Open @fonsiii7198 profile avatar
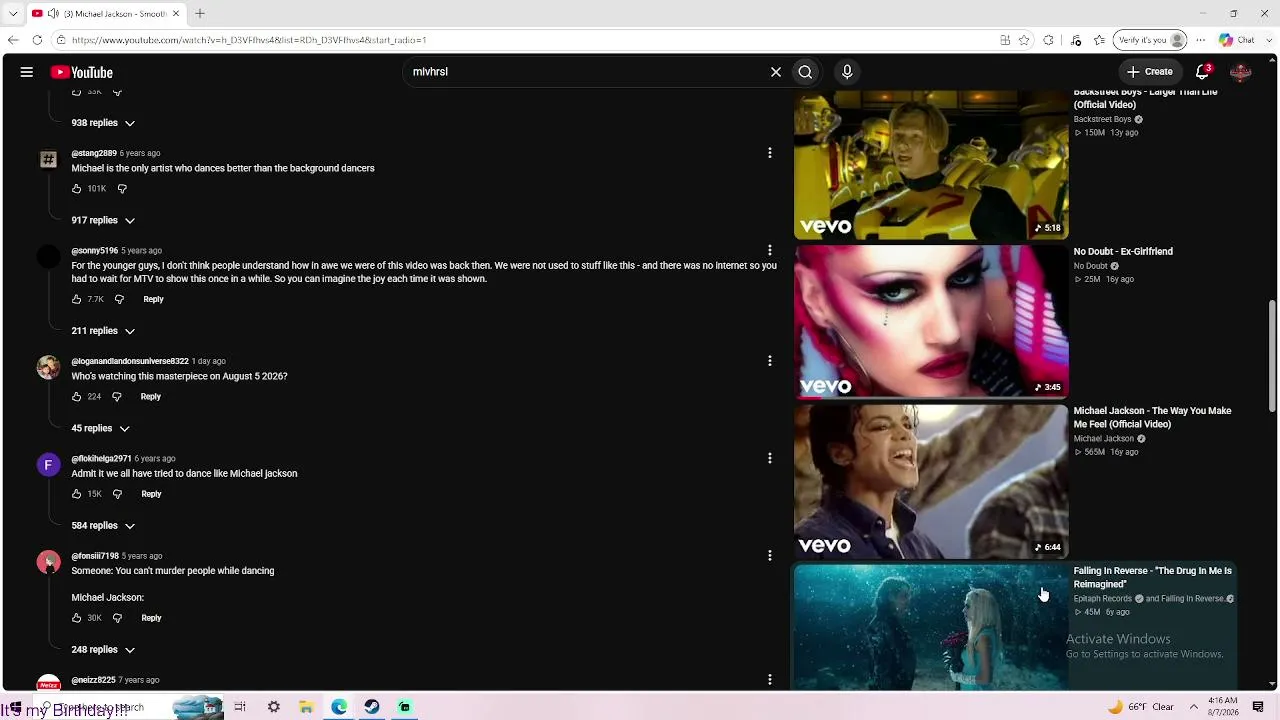 [48, 562]
